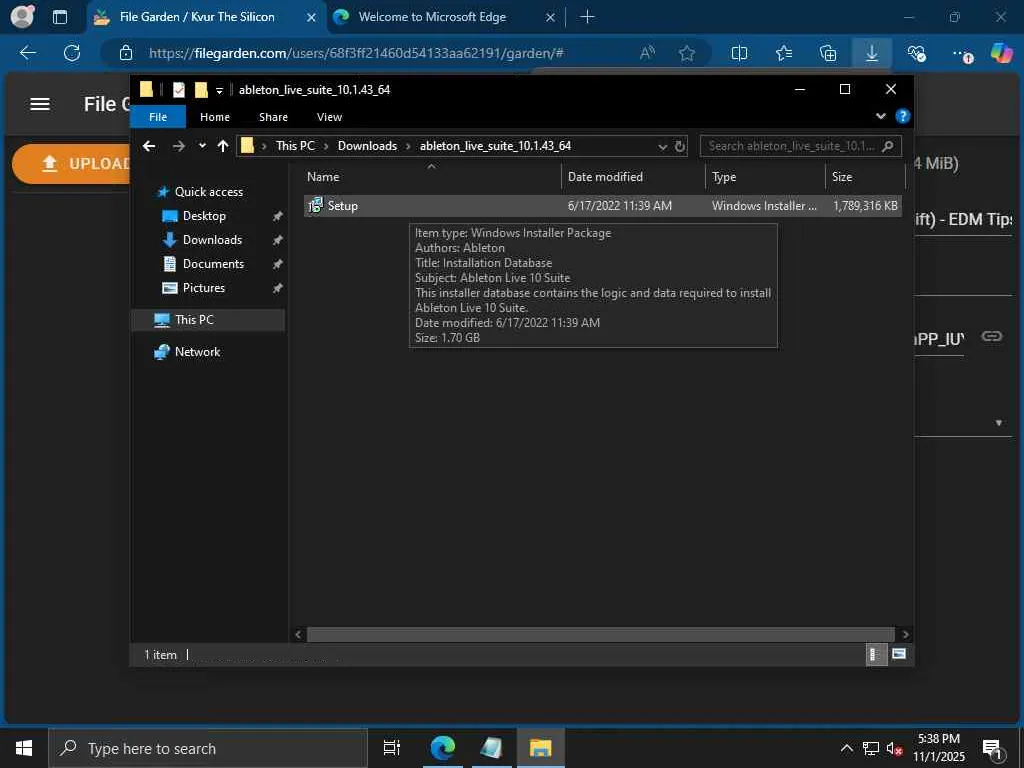The width and height of the screenshot is (1024, 768).
Task: Click the File Explorer Help question mark icon
Action: point(902,117)
